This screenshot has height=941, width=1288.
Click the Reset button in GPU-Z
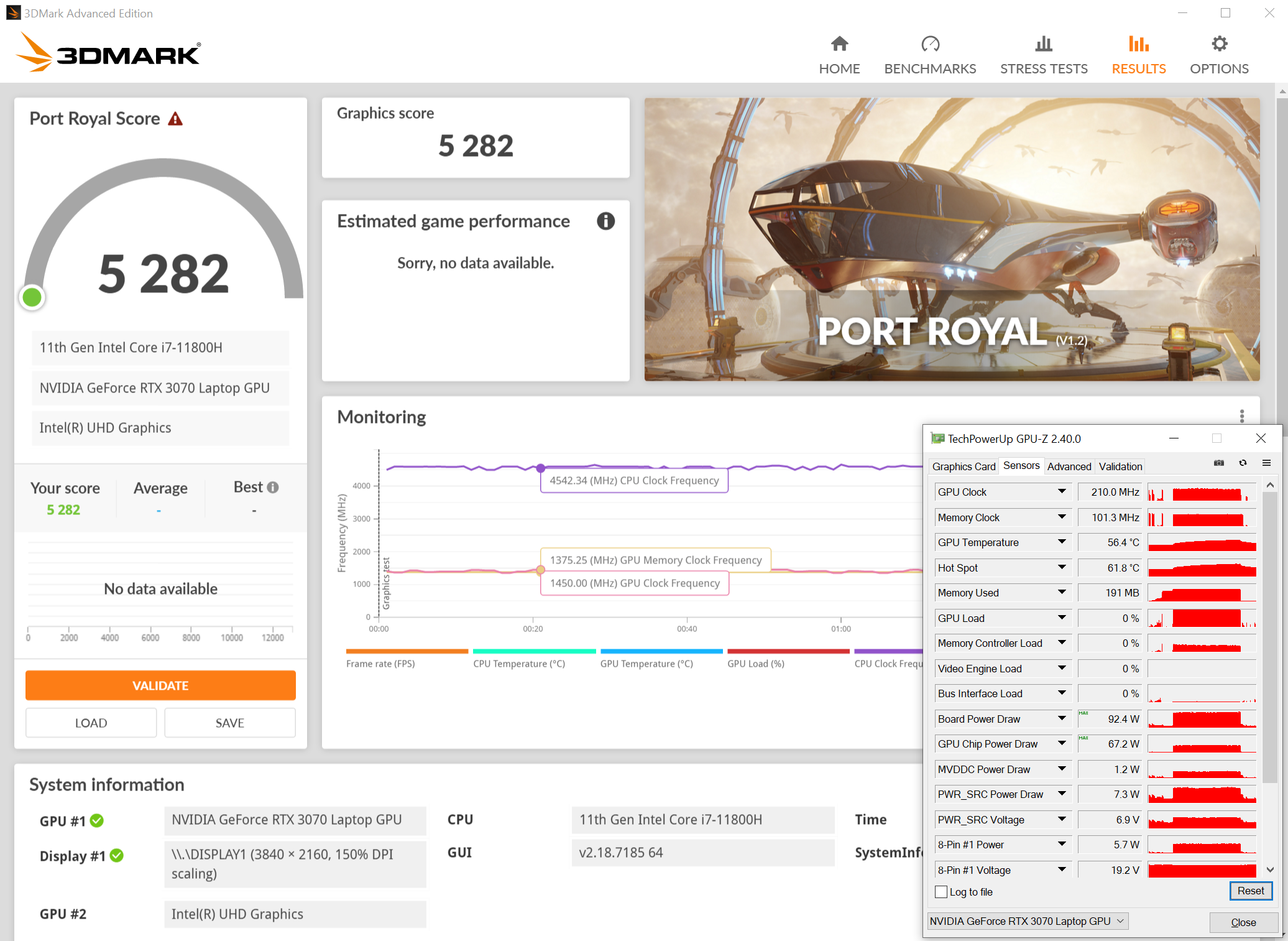pos(1250,891)
